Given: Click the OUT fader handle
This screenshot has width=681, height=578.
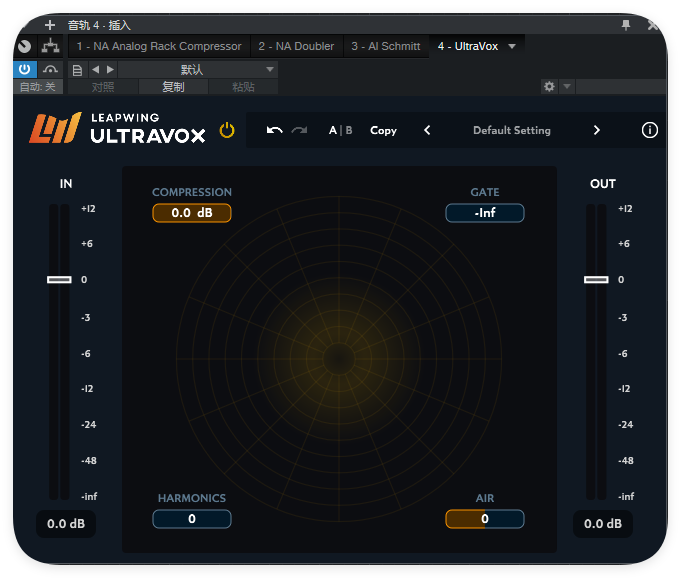Looking at the screenshot, I should pos(596,280).
